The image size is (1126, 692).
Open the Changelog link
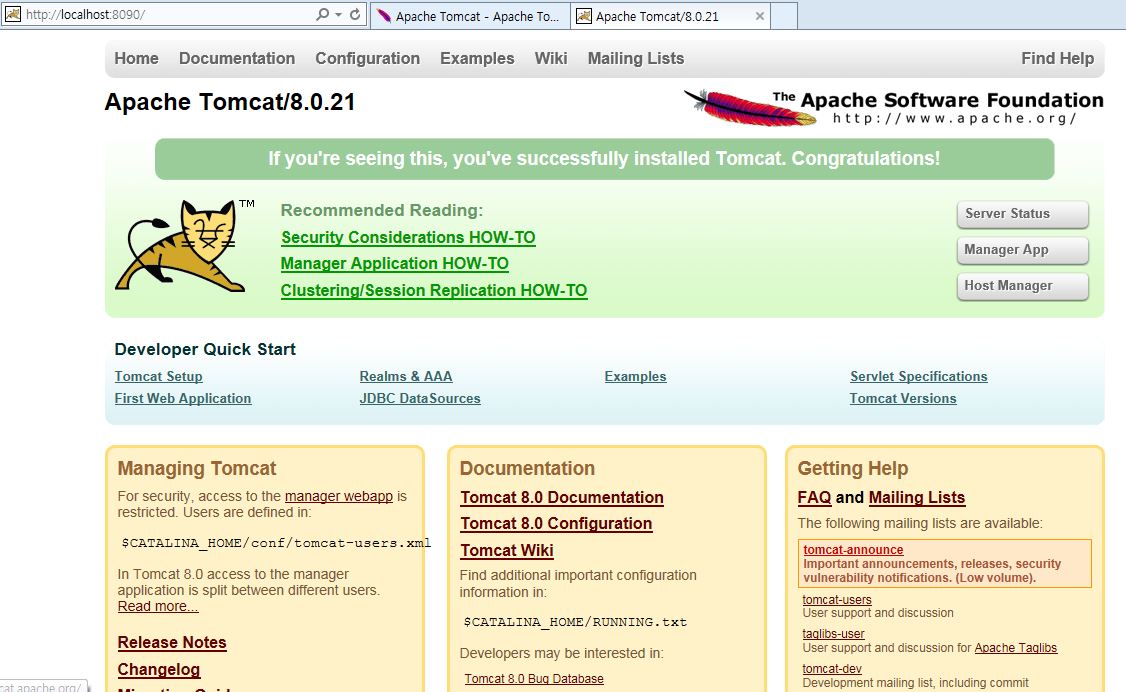tap(159, 670)
